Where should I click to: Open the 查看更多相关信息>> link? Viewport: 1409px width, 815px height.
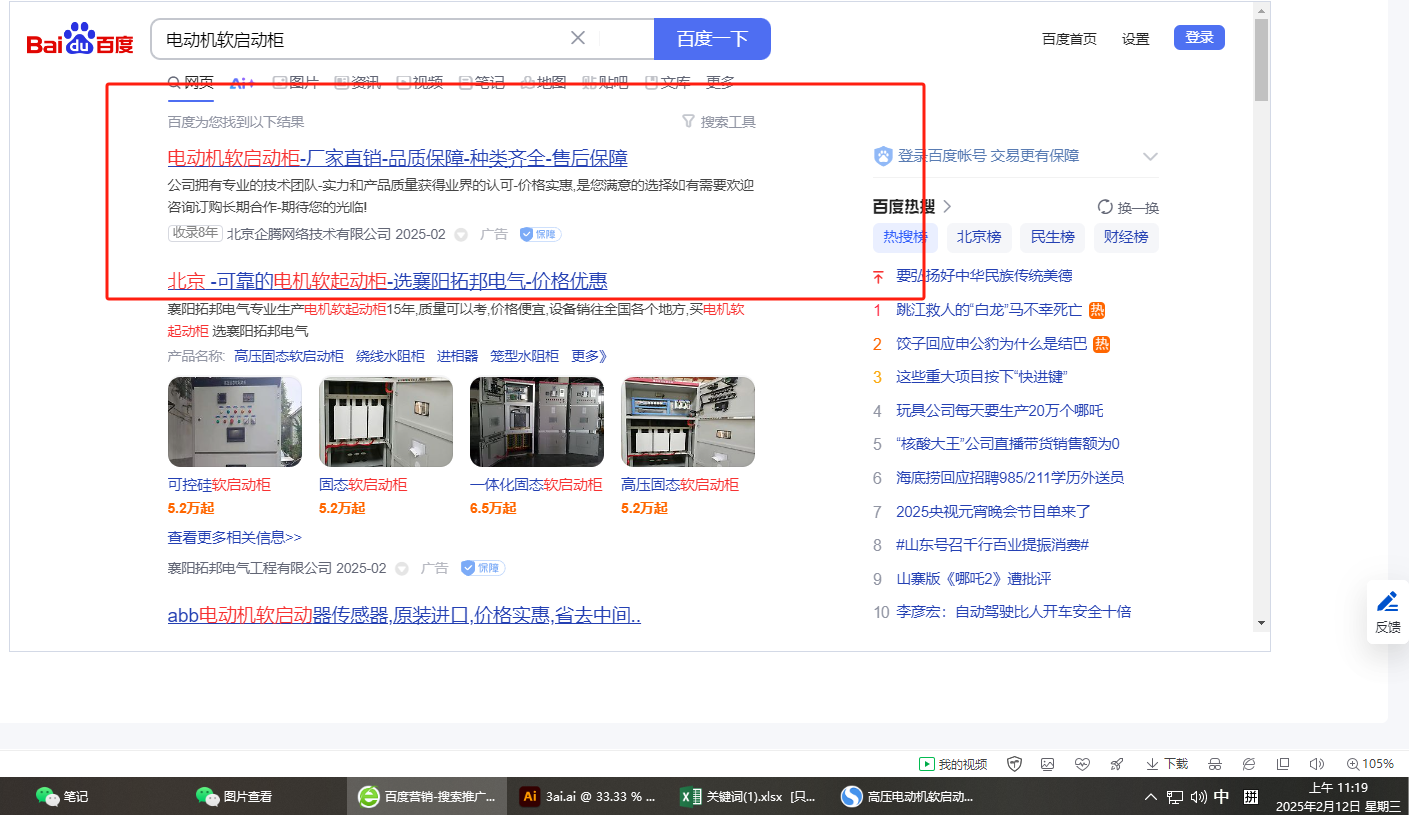[235, 537]
